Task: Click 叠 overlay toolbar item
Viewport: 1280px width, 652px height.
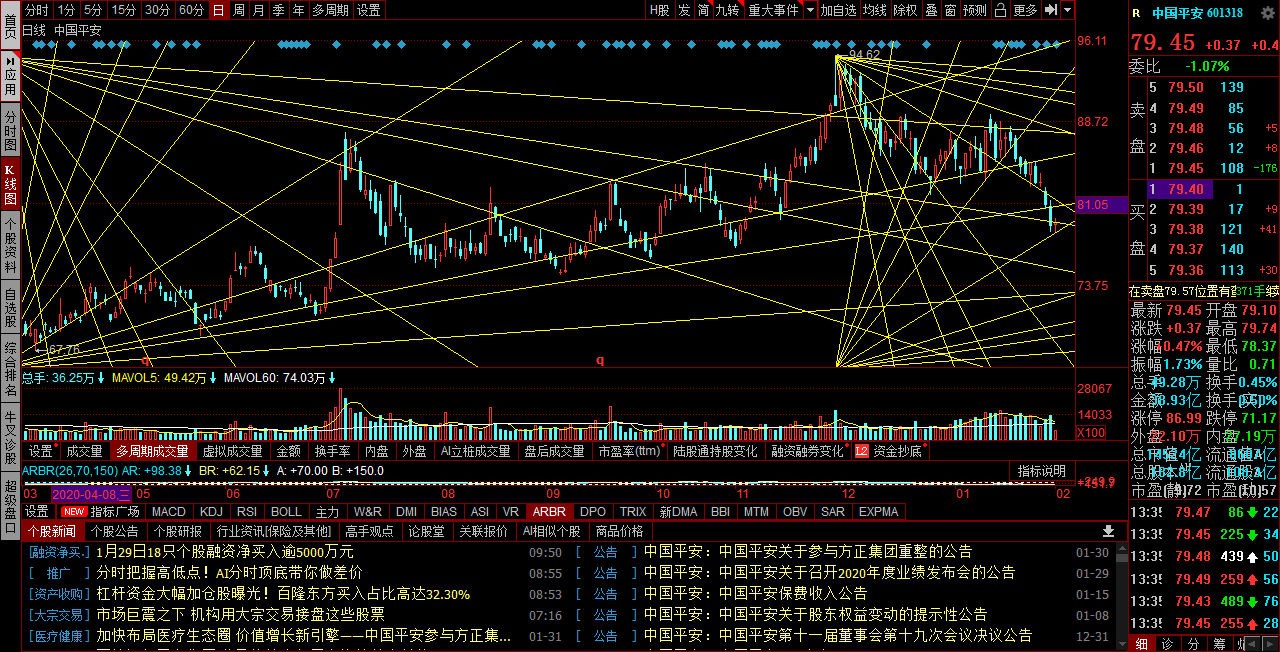Action: [931, 10]
